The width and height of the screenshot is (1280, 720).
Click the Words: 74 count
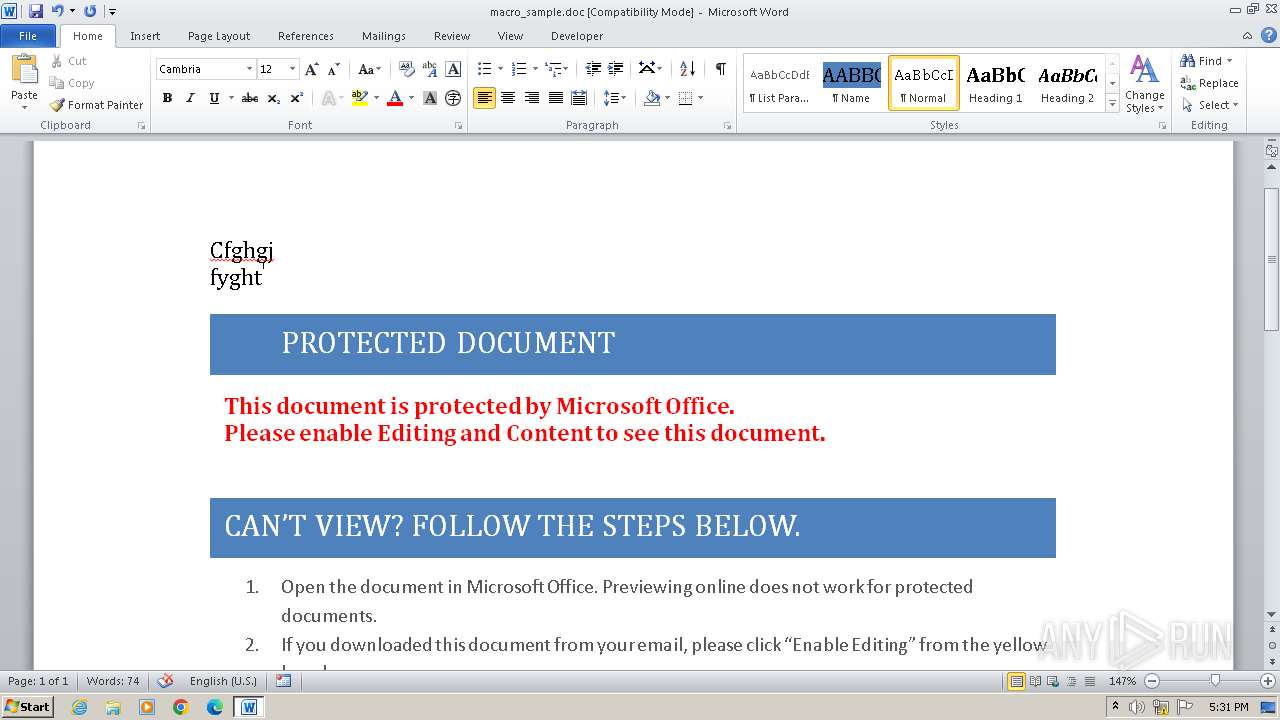[x=113, y=681]
